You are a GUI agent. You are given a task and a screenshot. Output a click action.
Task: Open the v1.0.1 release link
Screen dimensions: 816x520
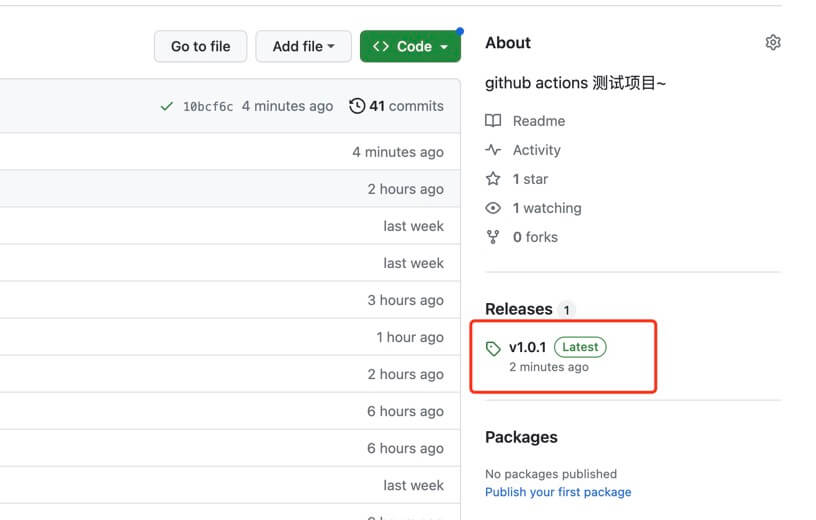pos(527,347)
